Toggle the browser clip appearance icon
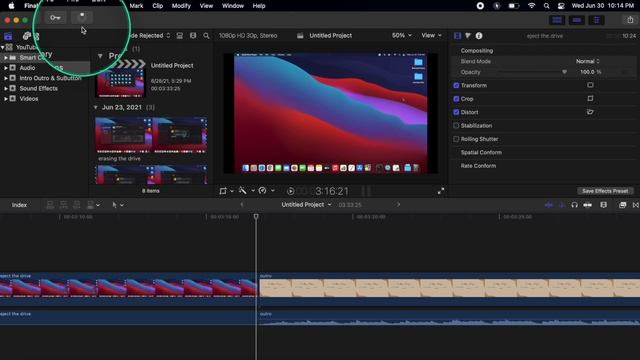640x360 pixels. (x=180, y=36)
